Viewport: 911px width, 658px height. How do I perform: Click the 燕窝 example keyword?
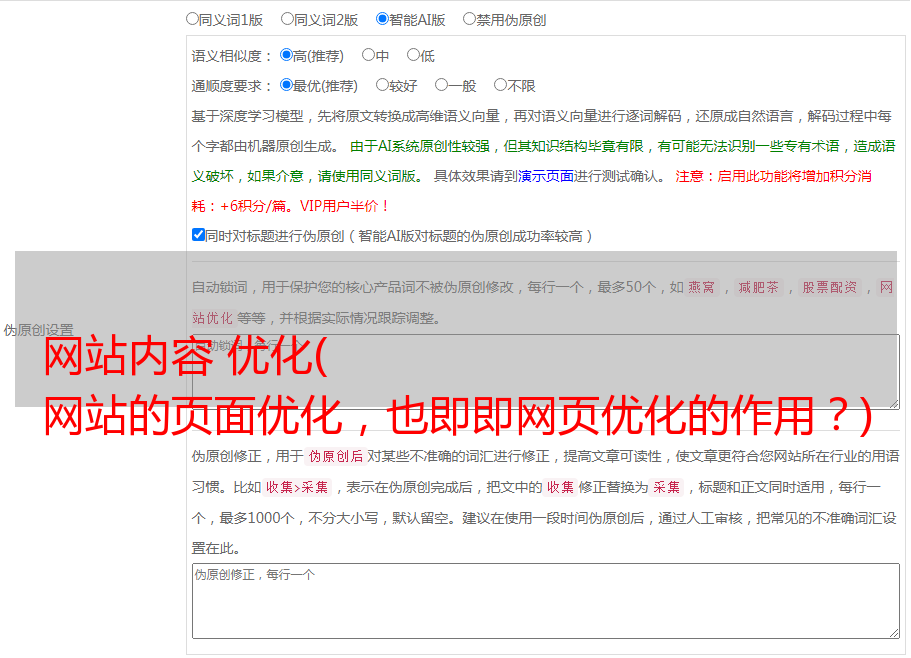(701, 287)
